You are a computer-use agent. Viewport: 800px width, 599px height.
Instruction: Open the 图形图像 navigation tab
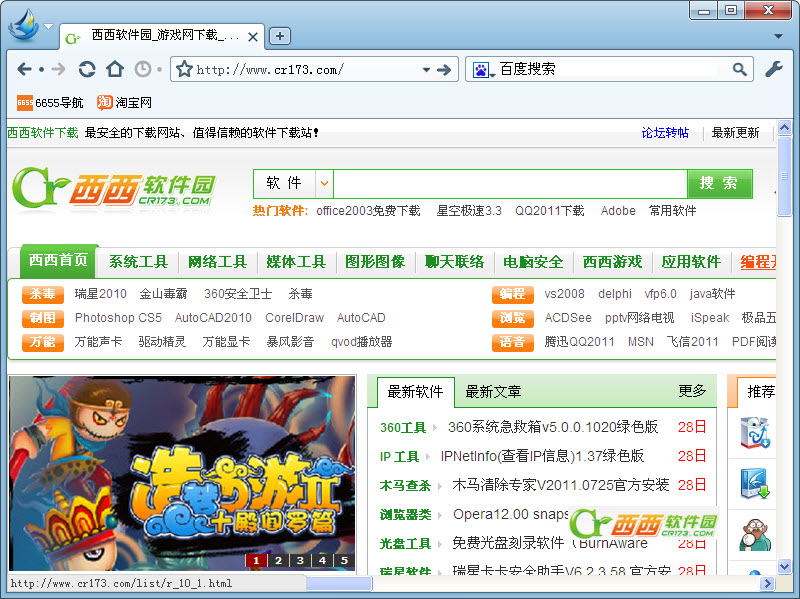point(375,262)
